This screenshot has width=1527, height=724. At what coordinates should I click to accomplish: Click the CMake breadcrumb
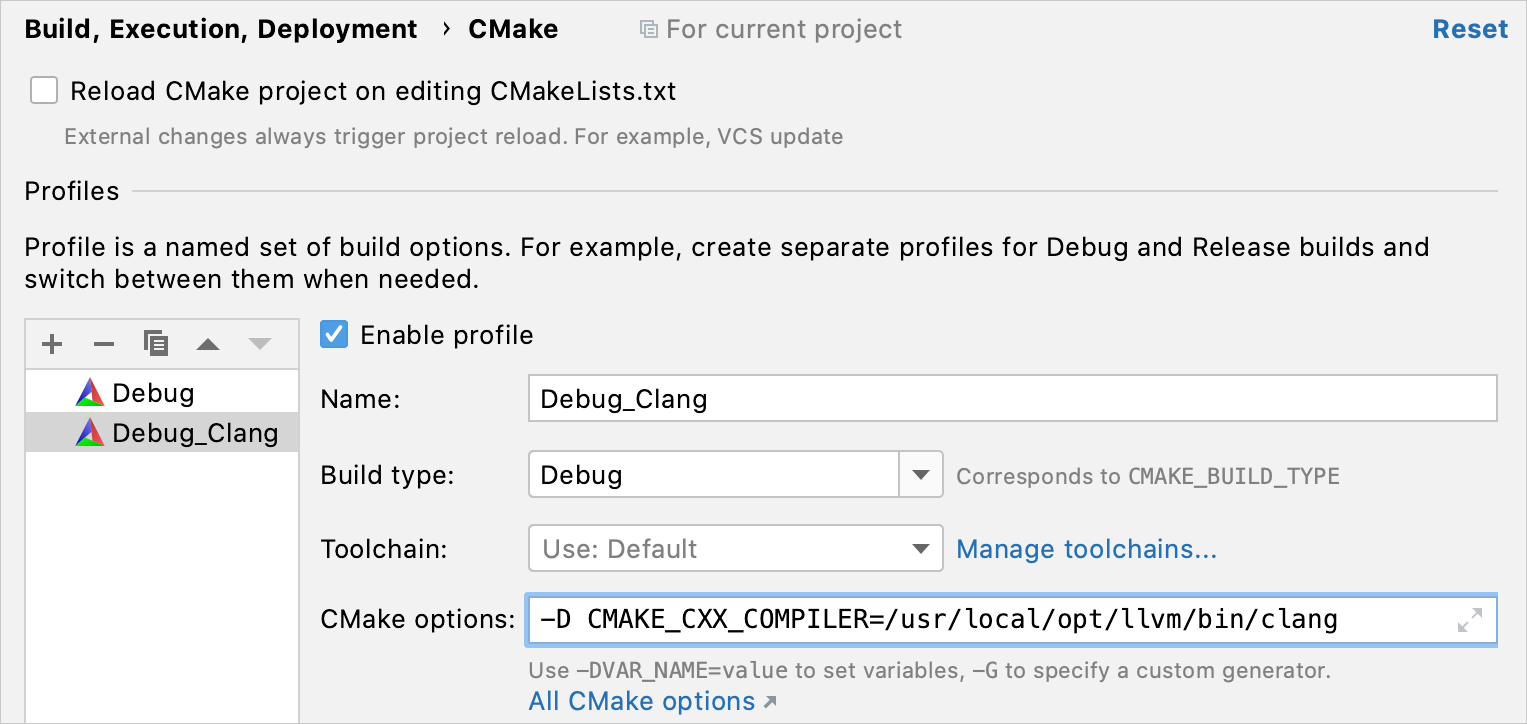point(513,28)
